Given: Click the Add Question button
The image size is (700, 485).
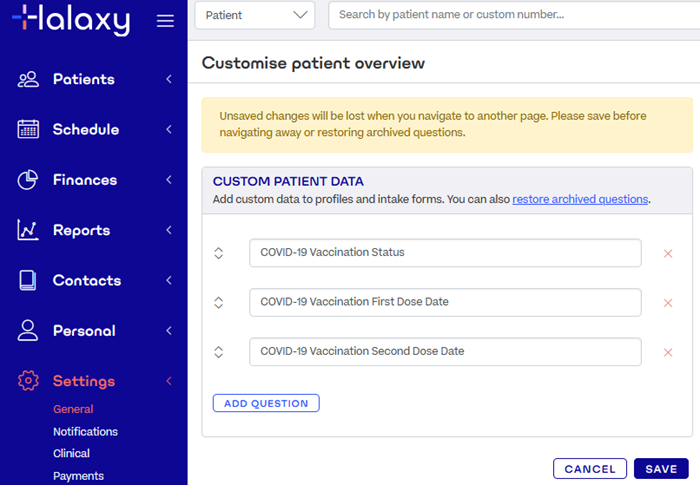Looking at the screenshot, I should click(266, 403).
